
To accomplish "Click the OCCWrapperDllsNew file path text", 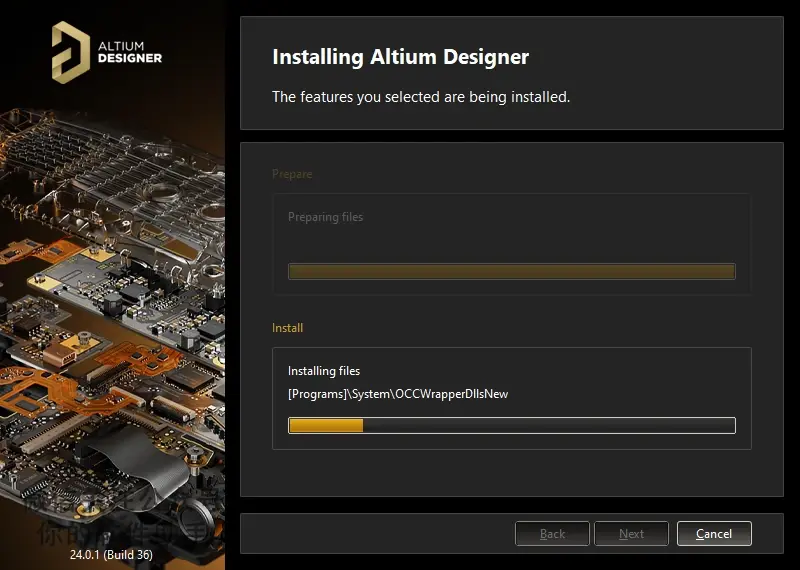I will [x=398, y=394].
